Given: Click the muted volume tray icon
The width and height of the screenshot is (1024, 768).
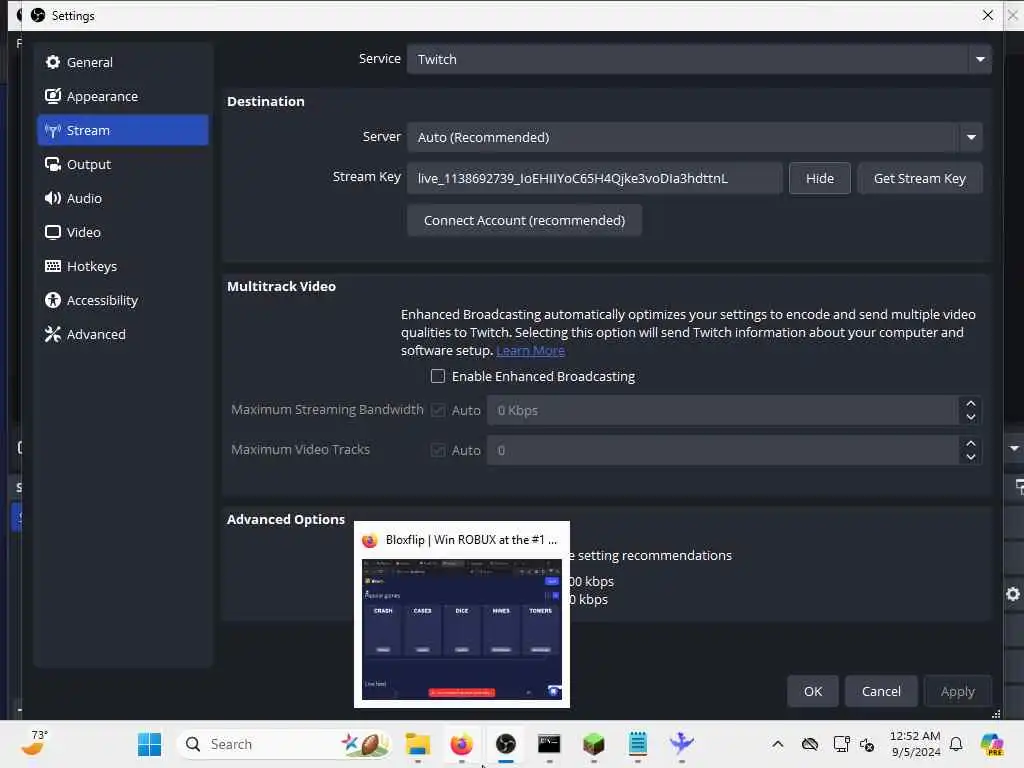Looking at the screenshot, I should [x=867, y=744].
